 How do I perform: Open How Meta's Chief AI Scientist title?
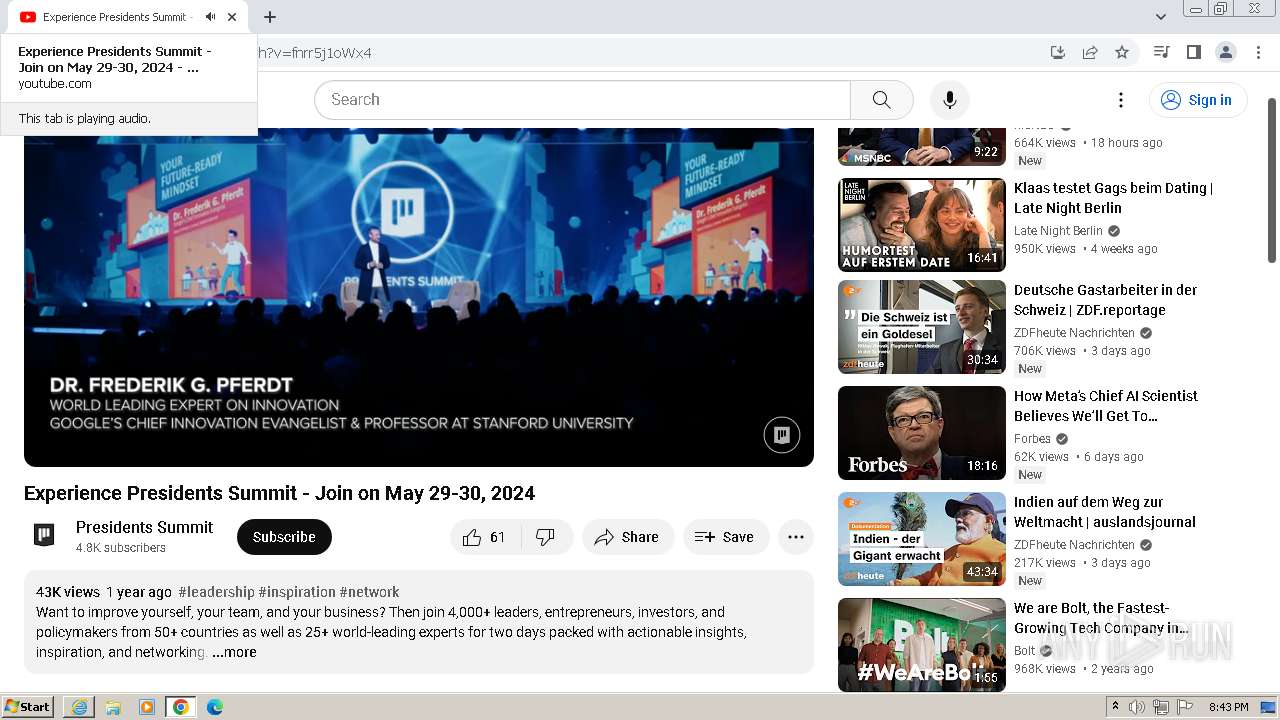click(x=1105, y=406)
